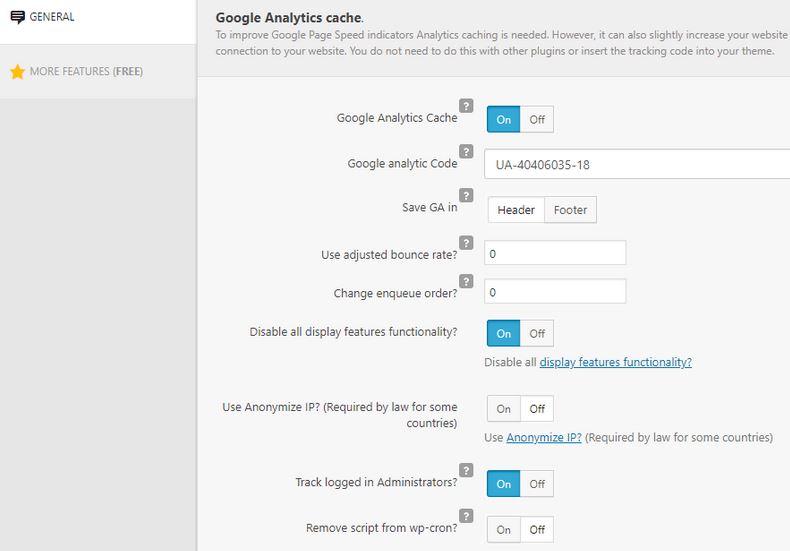Click the Remove script from wp-cron? label

pos(381,528)
